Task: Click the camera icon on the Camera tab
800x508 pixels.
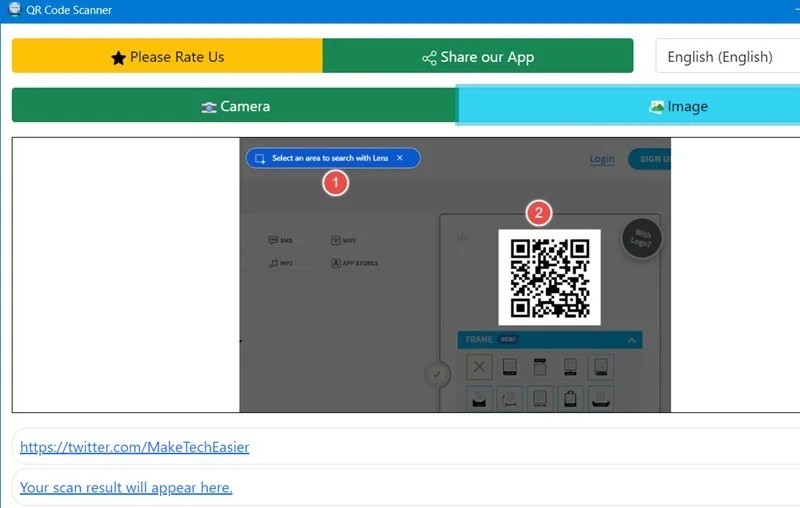Action: pos(209,107)
